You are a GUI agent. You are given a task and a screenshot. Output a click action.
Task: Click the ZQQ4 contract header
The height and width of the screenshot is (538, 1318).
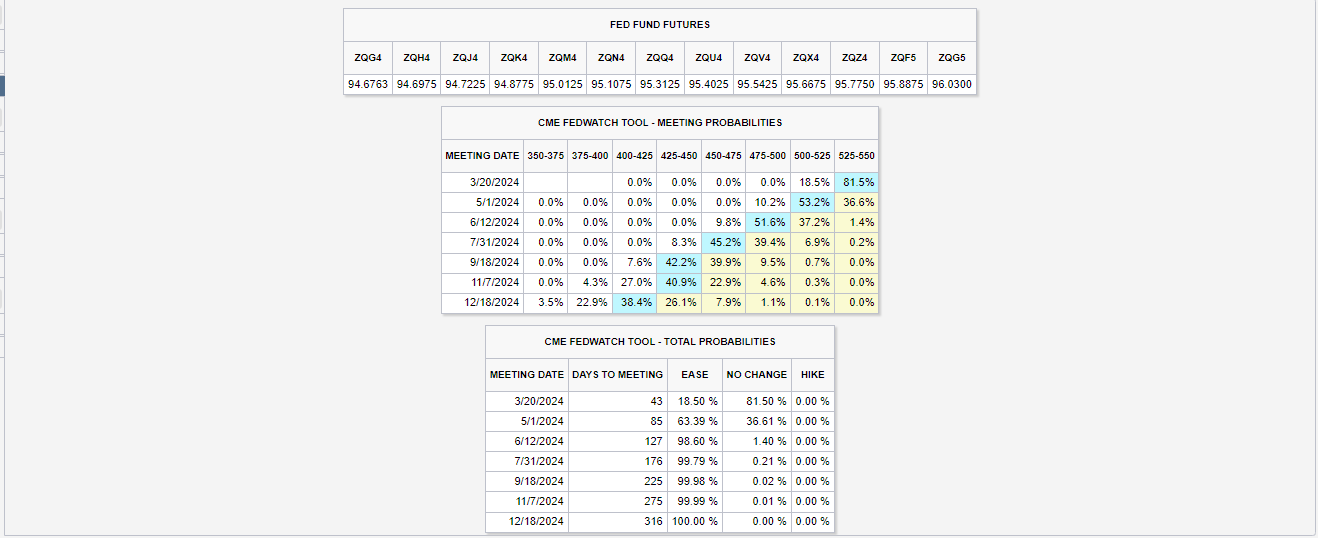point(660,58)
